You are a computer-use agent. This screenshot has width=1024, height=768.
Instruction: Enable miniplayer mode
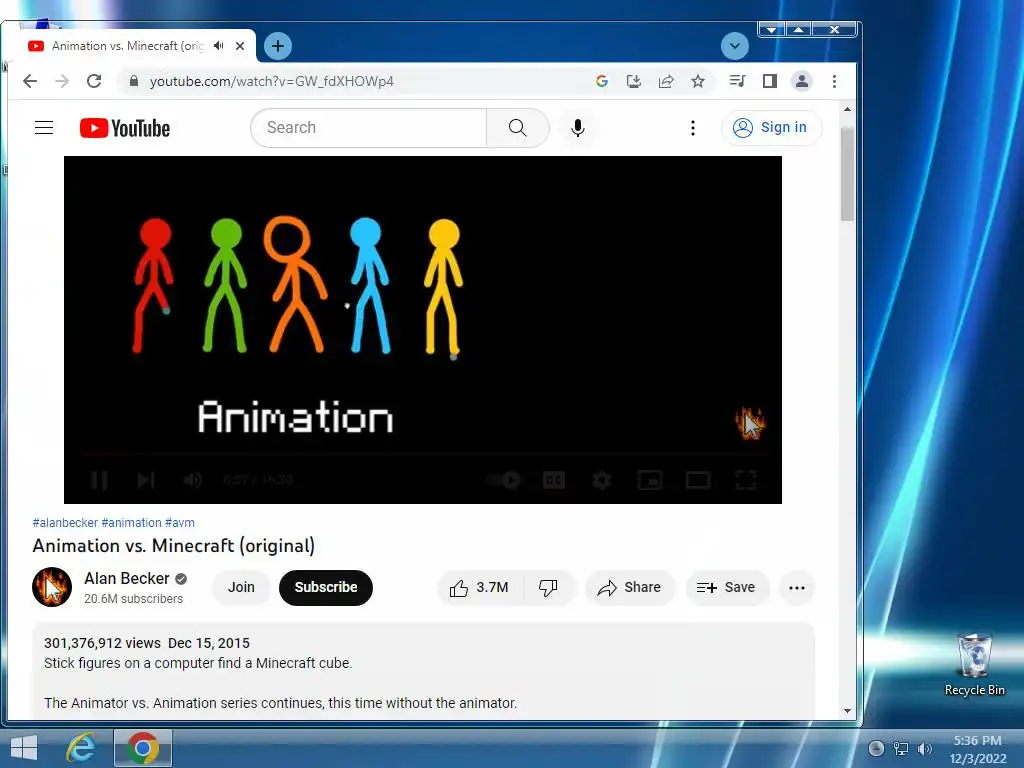[x=650, y=480]
